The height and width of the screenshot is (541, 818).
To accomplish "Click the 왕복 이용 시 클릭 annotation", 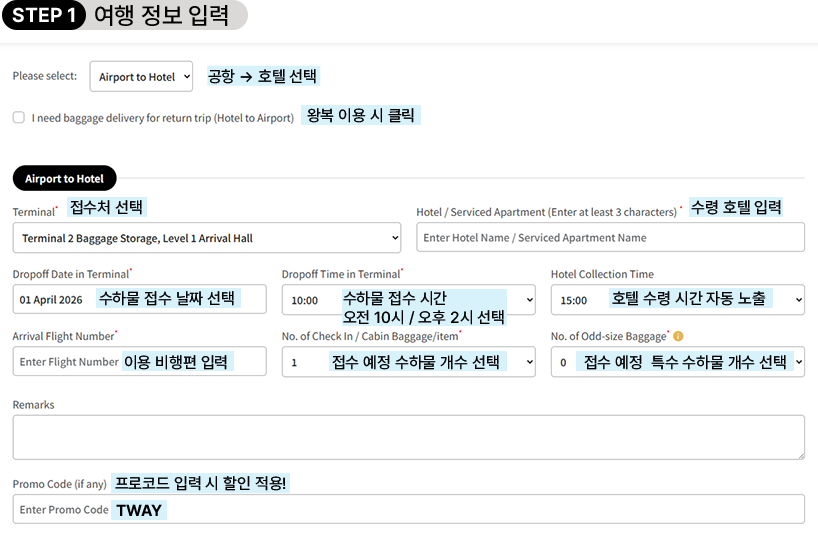I will pos(360,116).
